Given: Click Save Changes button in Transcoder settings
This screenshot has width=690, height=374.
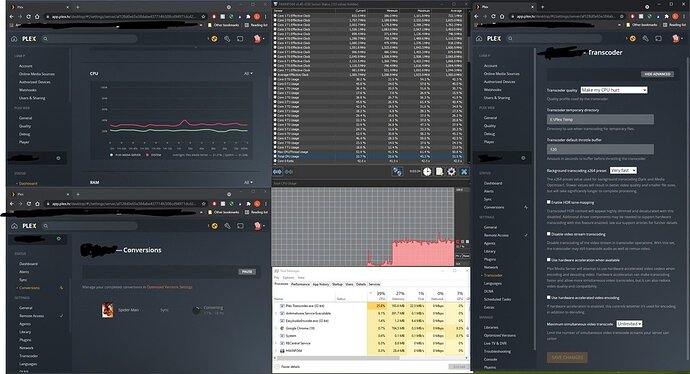Looking at the screenshot, I should tap(567, 357).
